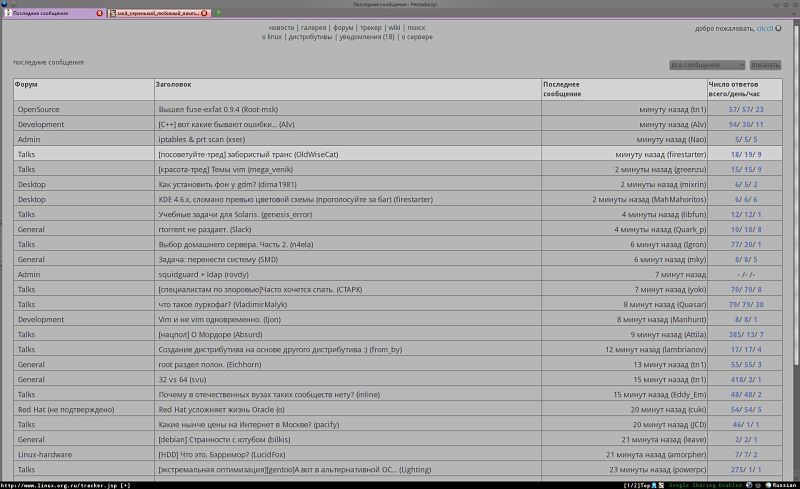
Task: Open topic 'заборинстый транс' by OldWiseCat
Action: pyautogui.click(x=248, y=154)
